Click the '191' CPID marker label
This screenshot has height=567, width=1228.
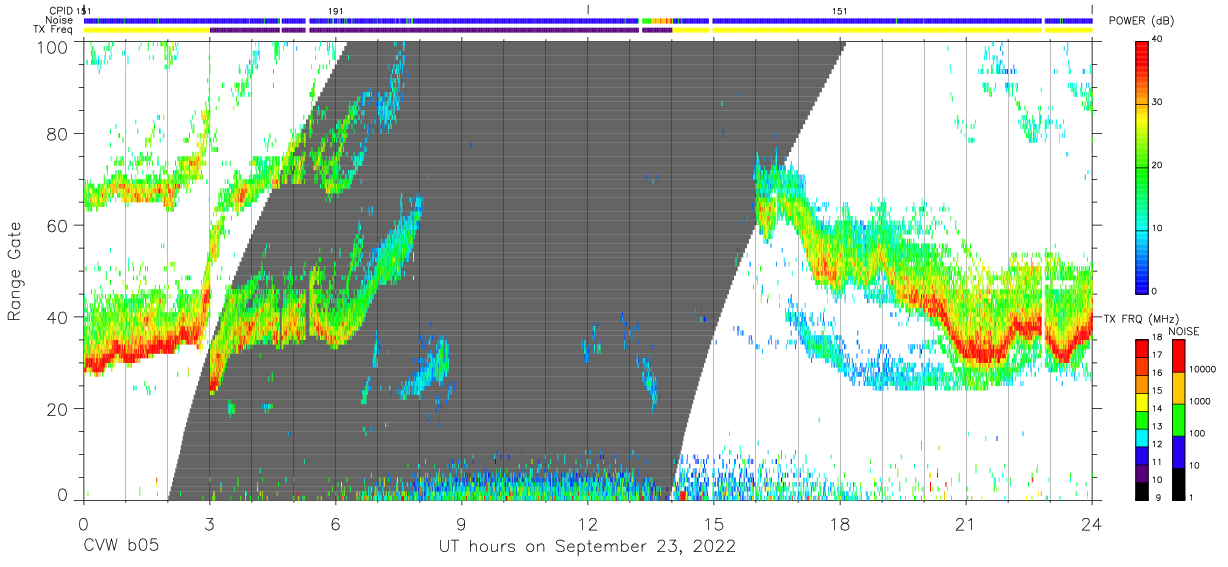tap(337, 10)
